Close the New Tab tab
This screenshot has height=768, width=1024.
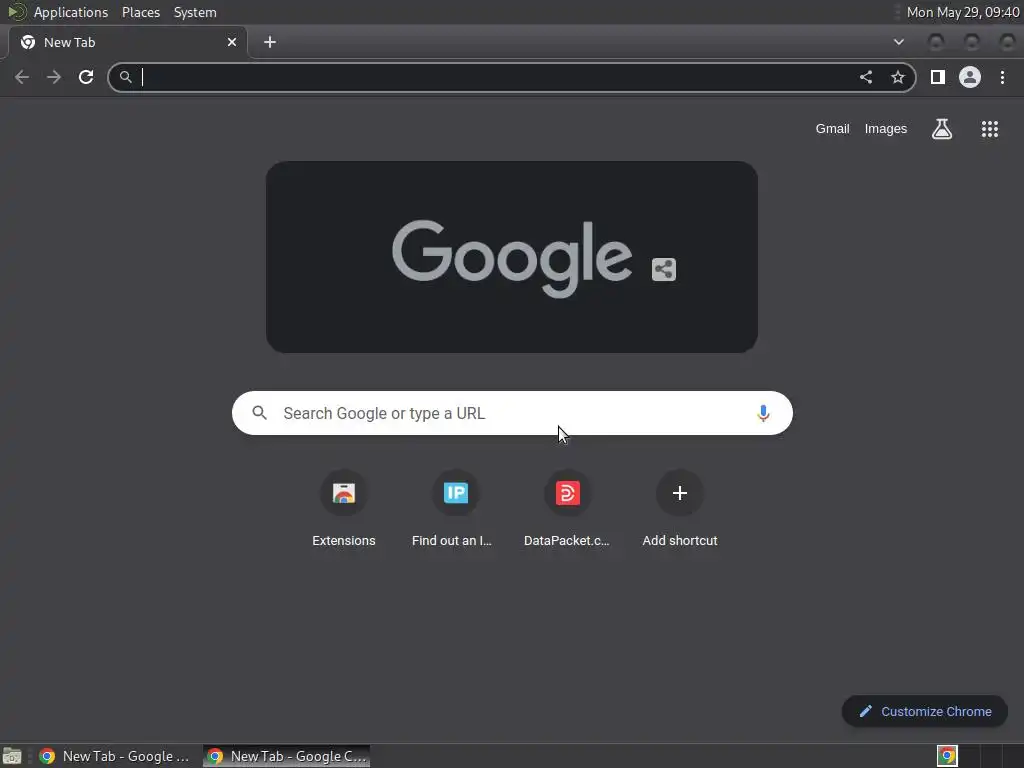[232, 42]
